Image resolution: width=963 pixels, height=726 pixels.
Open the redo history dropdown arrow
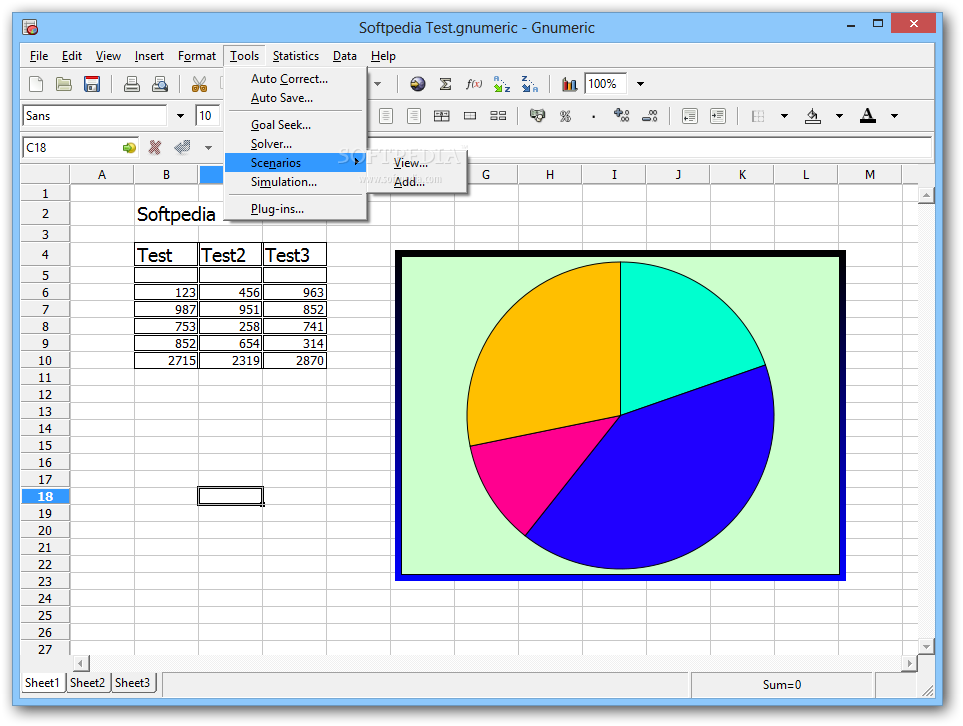click(x=377, y=84)
